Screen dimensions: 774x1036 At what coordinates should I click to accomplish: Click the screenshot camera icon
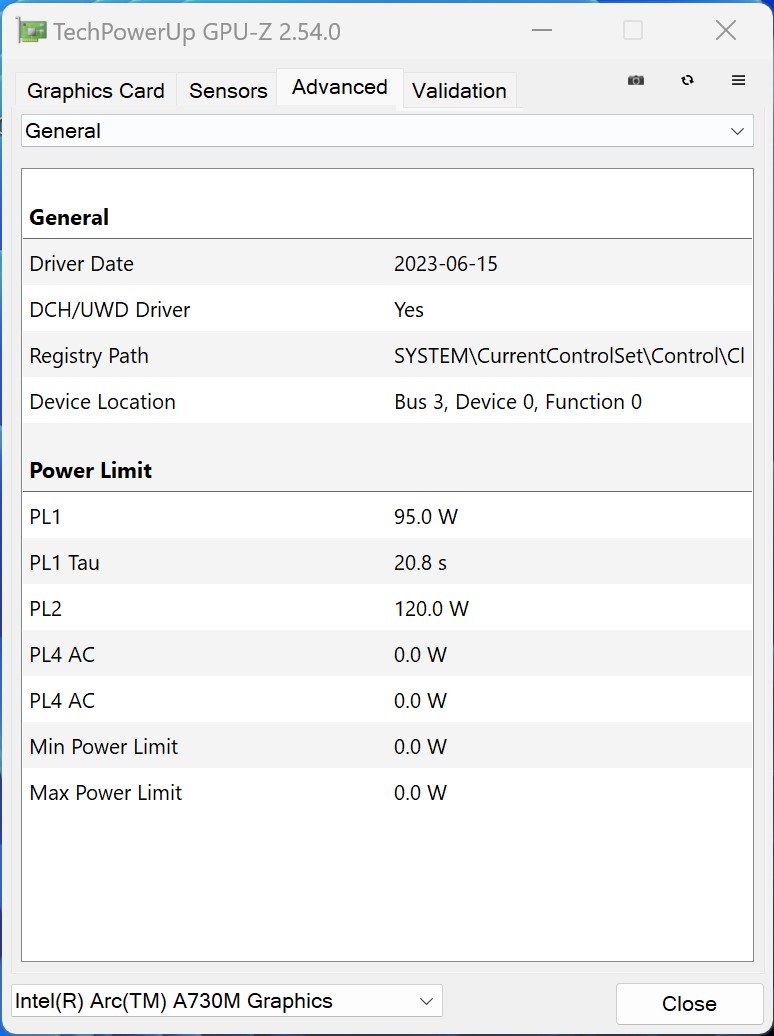[636, 80]
